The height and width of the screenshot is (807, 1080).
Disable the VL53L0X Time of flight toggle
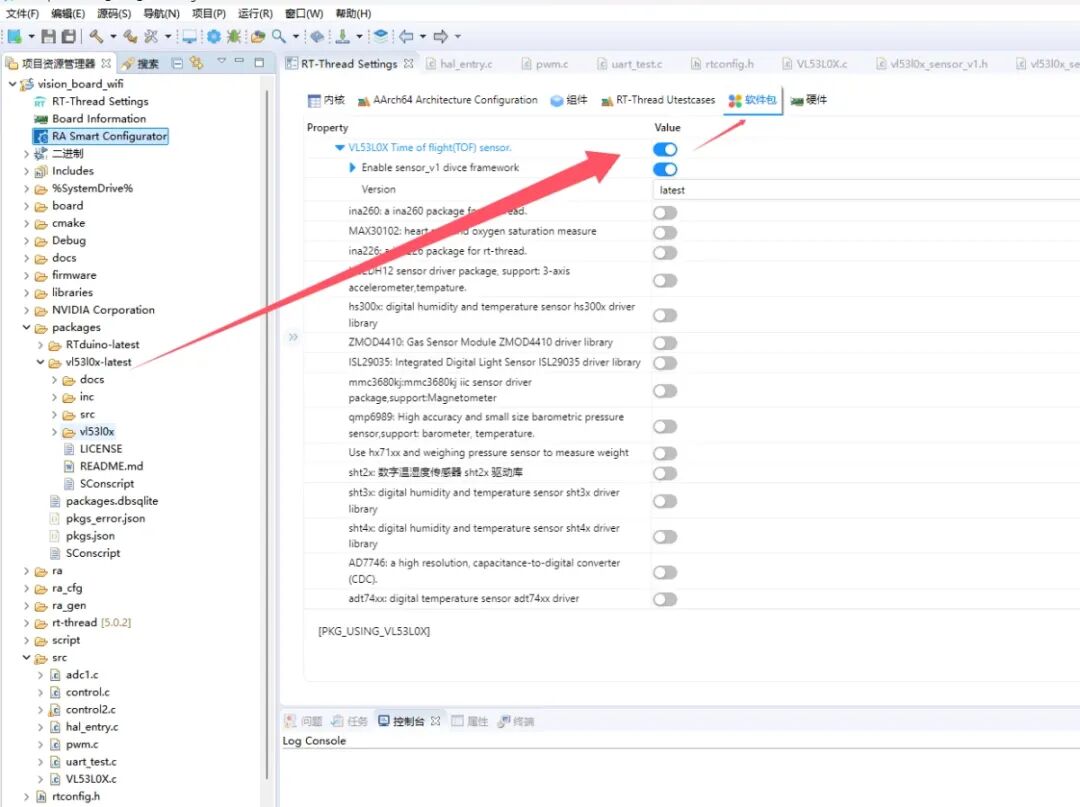point(665,149)
